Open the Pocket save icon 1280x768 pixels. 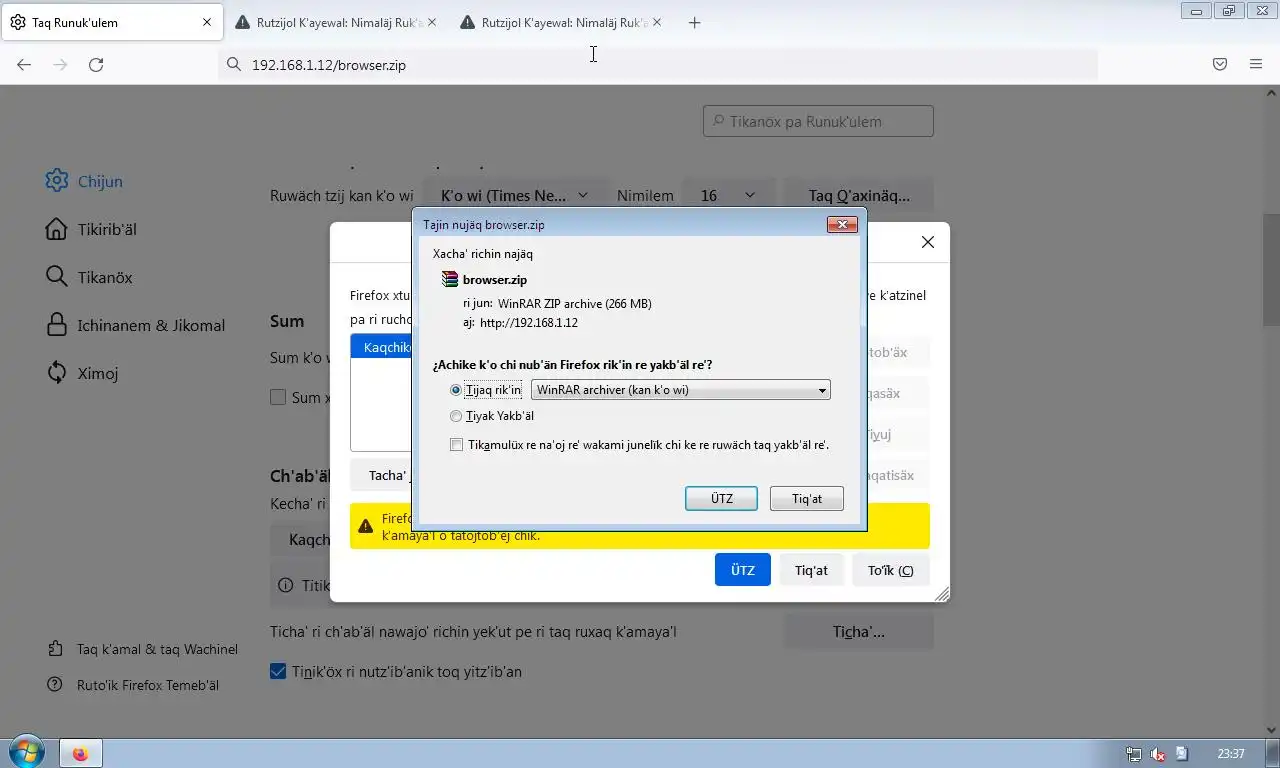pos(1220,64)
